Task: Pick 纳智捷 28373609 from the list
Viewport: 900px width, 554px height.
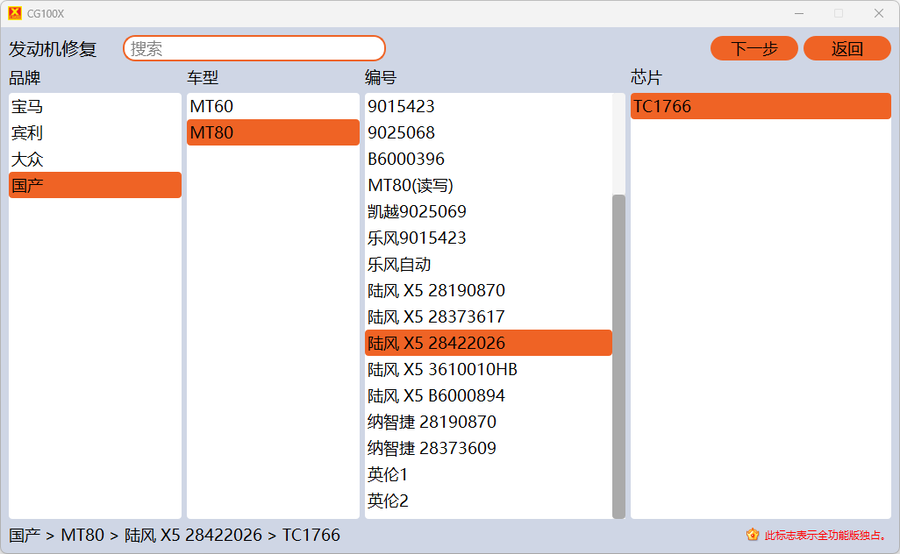Action: point(488,448)
